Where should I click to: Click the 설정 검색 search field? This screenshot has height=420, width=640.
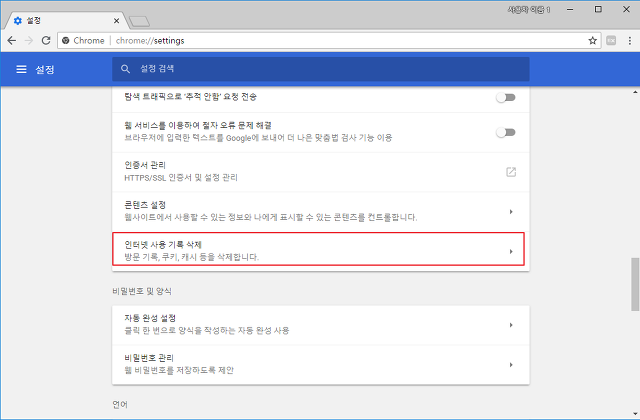(321, 69)
